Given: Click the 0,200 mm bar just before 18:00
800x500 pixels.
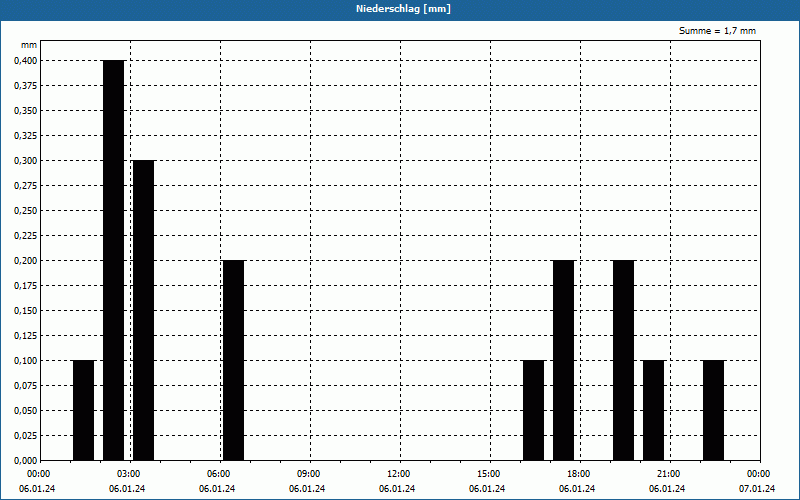Looking at the screenshot, I should (563, 360).
